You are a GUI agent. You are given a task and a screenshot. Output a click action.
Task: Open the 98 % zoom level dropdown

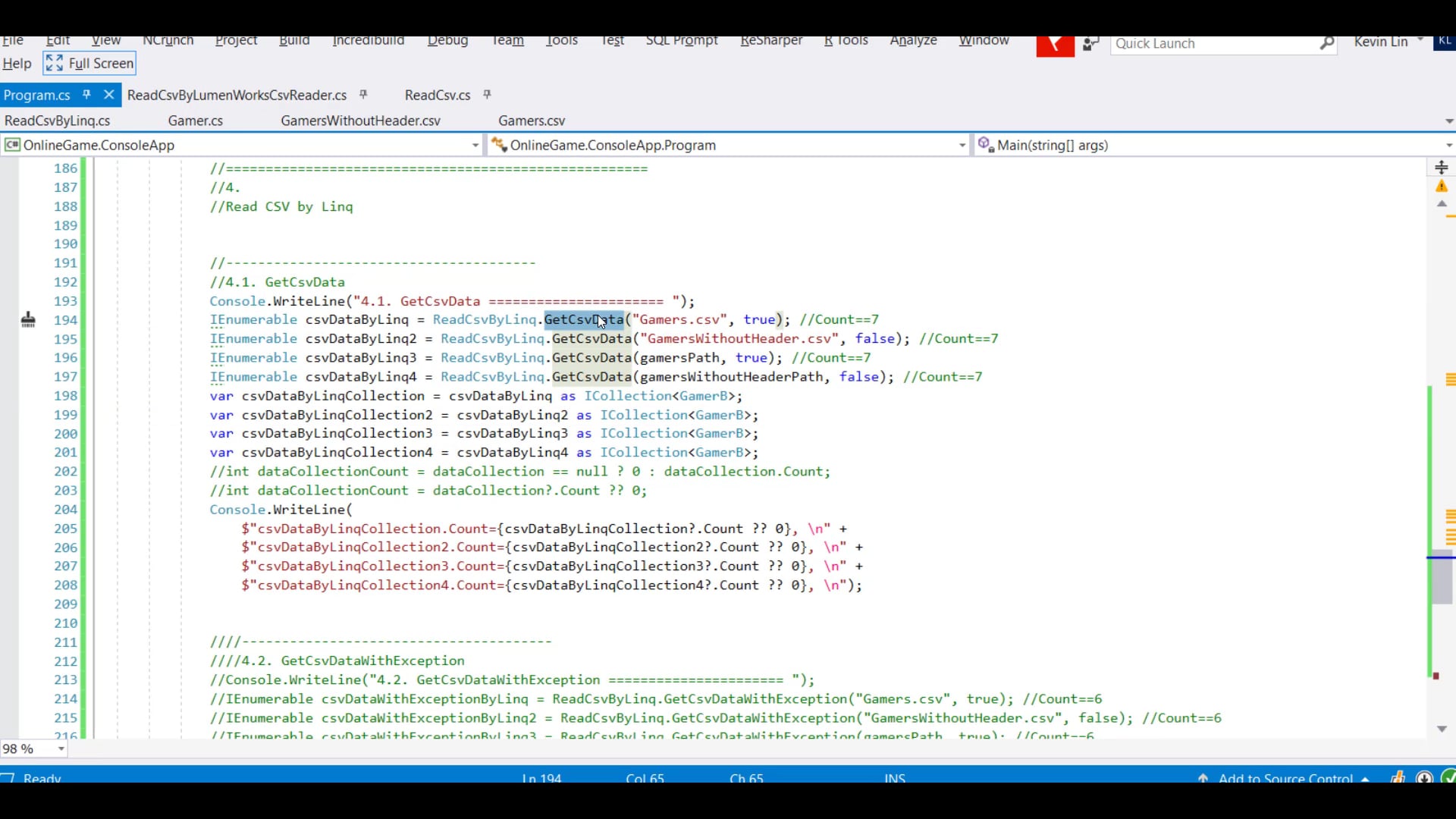coord(61,749)
